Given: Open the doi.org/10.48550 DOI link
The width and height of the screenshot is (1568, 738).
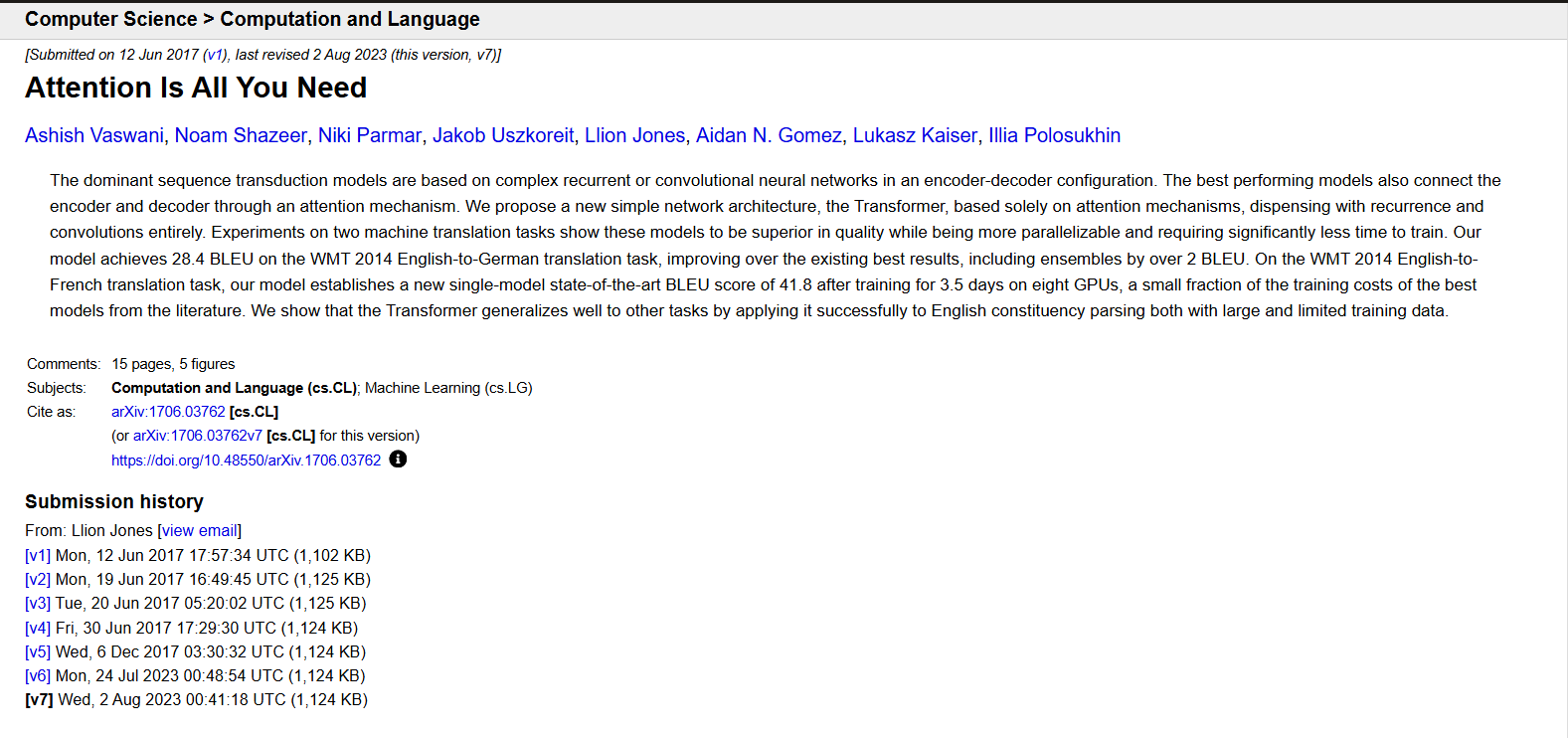Looking at the screenshot, I should pos(246,461).
